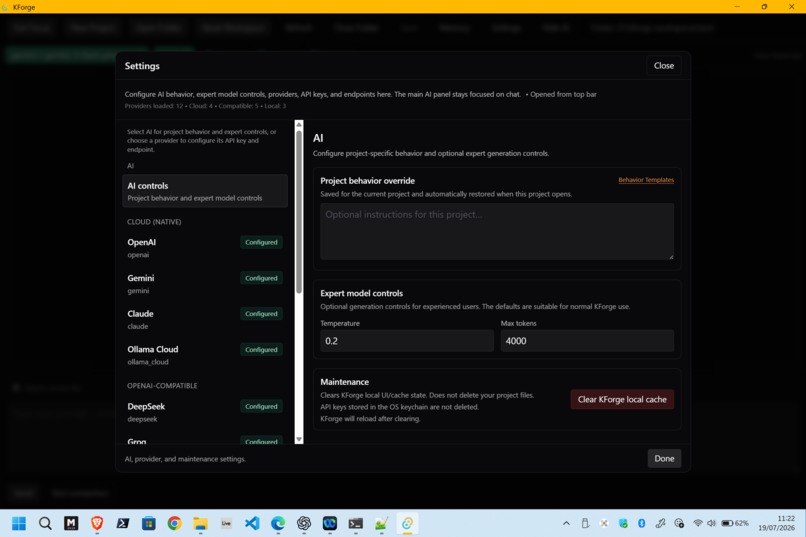Screen dimensions: 806x537
Task: Click the footer 'AI, provider, and maintenance settings.' text
Action: [x=185, y=459]
